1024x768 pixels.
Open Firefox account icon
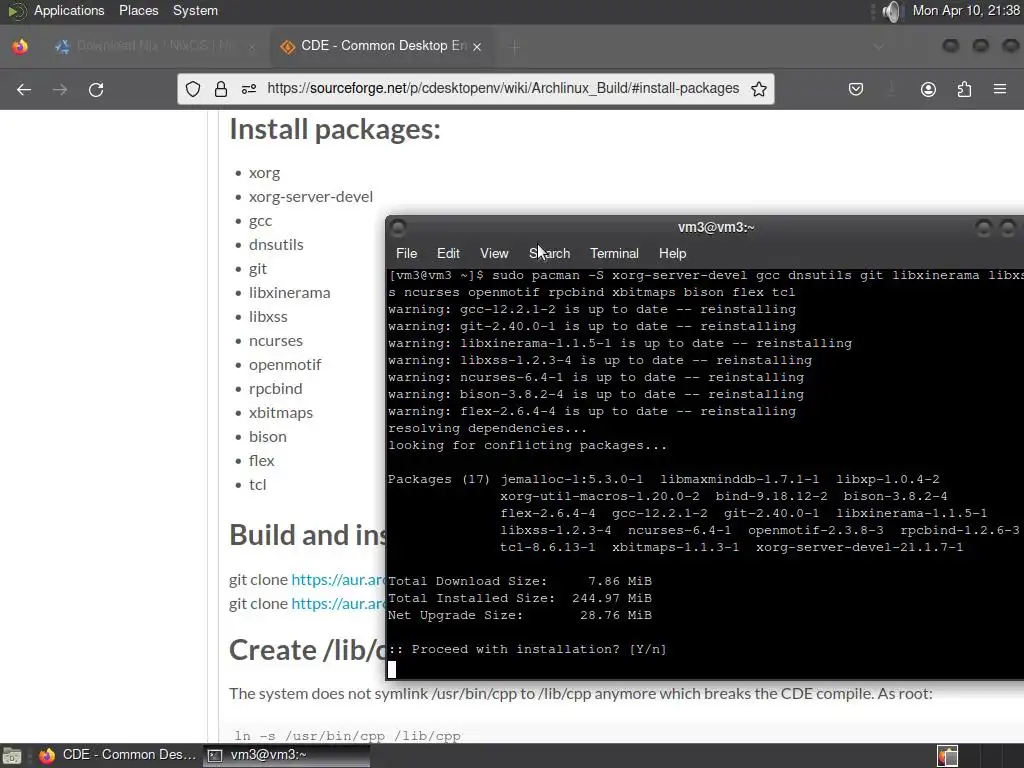click(x=928, y=89)
